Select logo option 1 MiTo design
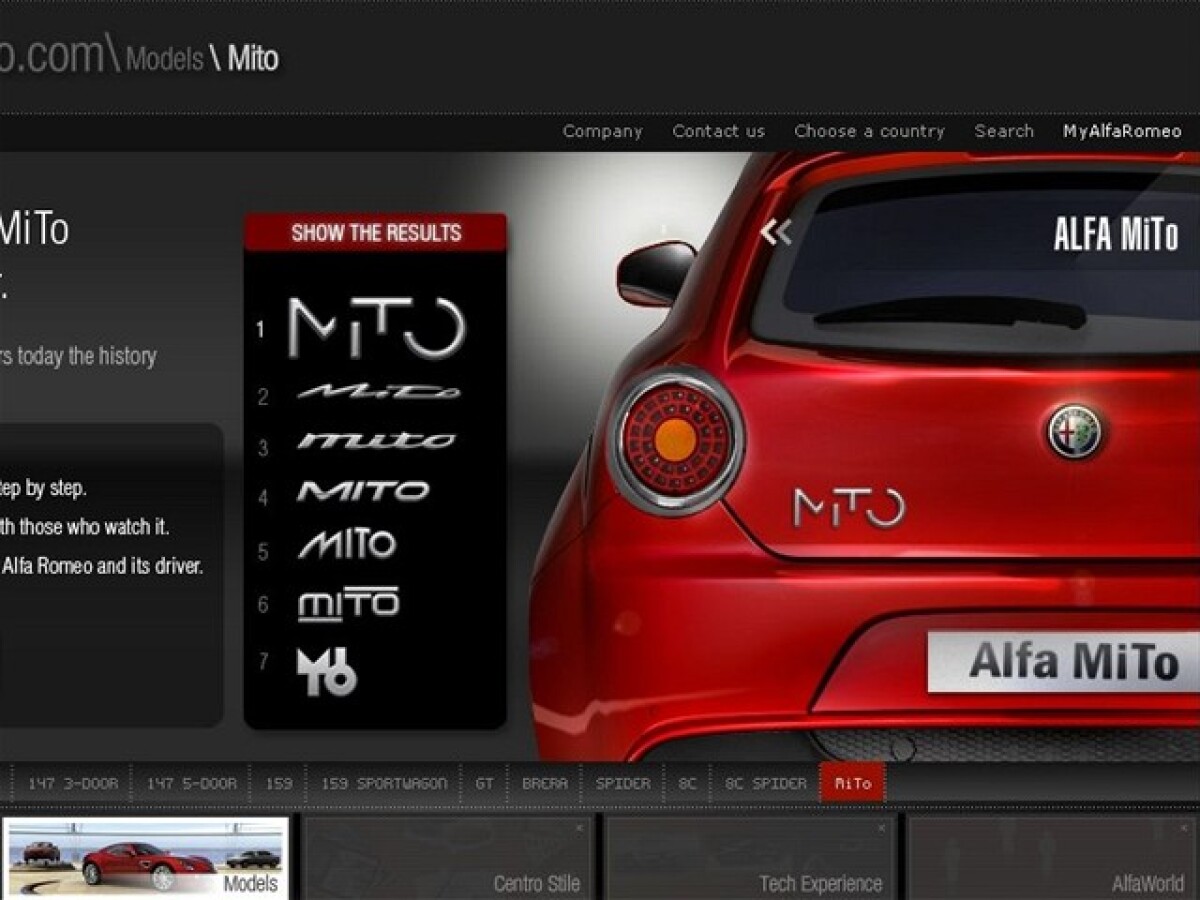Image resolution: width=1200 pixels, height=900 pixels. pyautogui.click(x=377, y=328)
